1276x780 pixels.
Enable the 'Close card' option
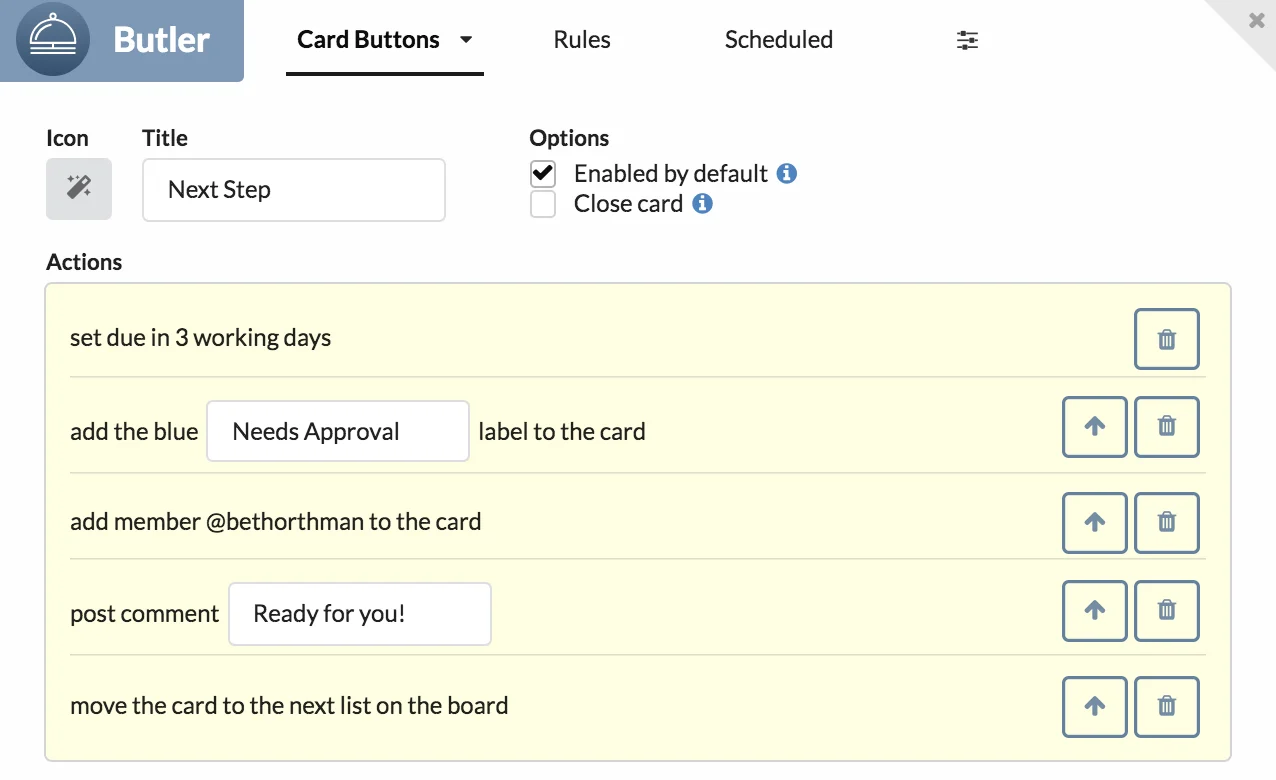click(542, 204)
